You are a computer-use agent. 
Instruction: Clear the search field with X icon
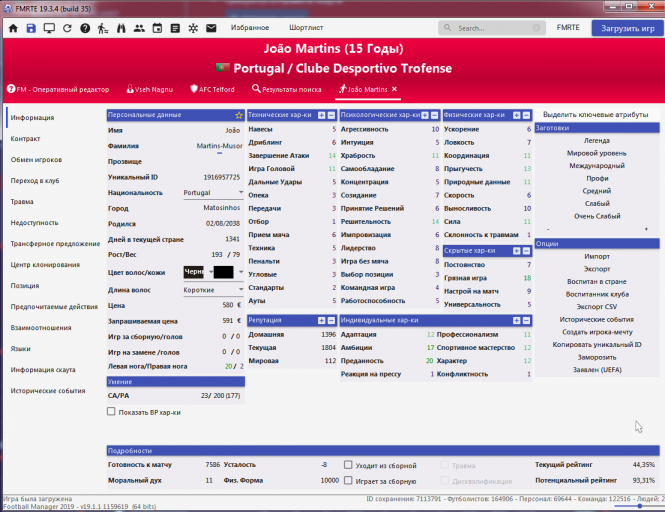[536, 28]
